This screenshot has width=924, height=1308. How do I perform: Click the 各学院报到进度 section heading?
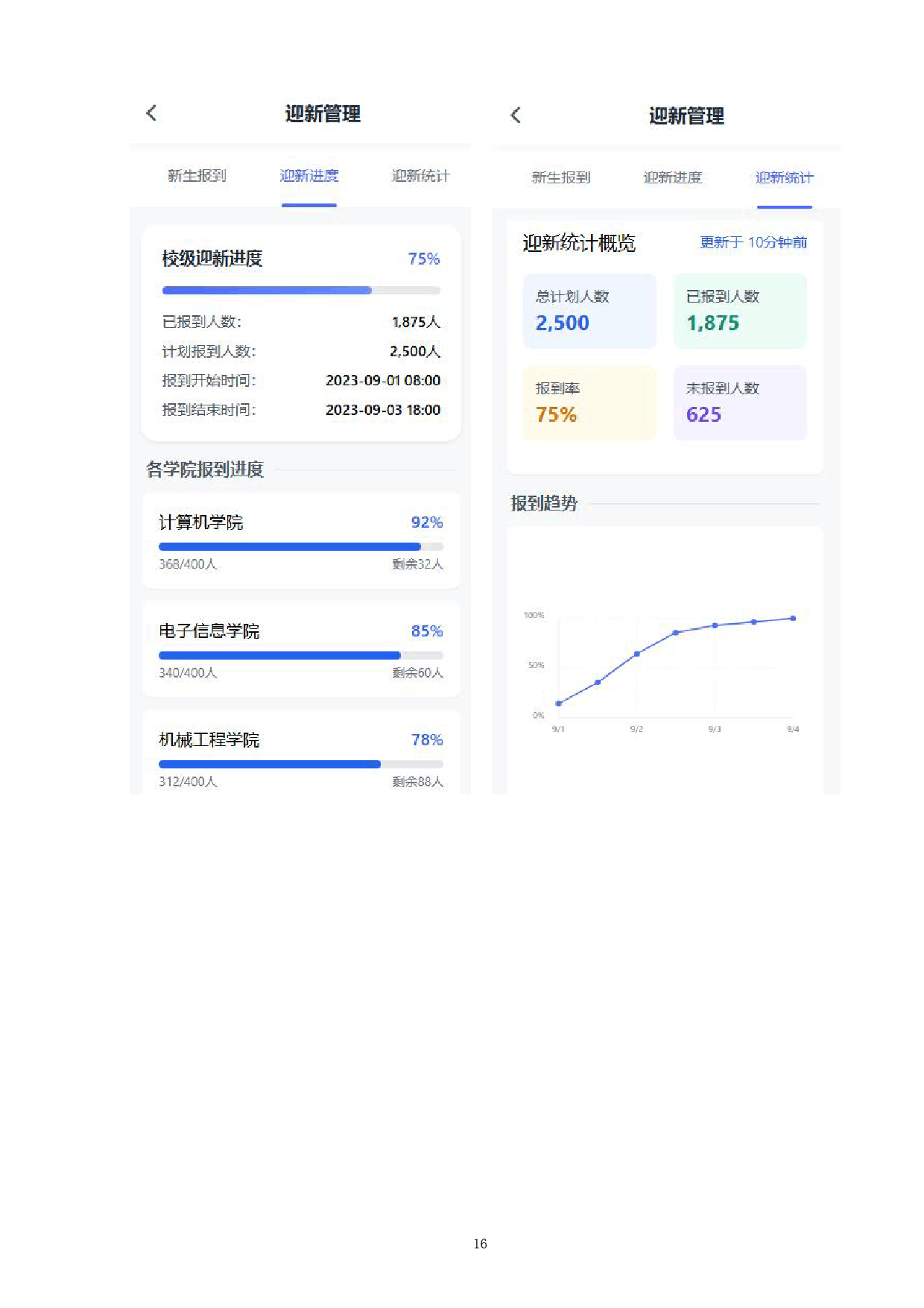[205, 470]
